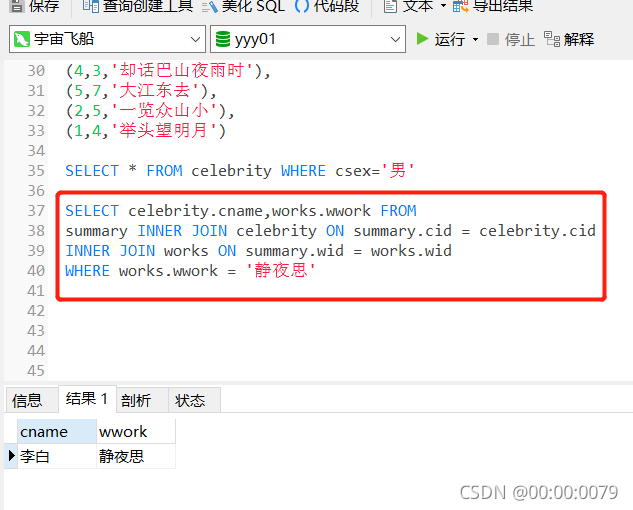This screenshot has height=510, width=633.
Task: Expand the Text (文本) dropdown arrow
Action: coord(443,6)
